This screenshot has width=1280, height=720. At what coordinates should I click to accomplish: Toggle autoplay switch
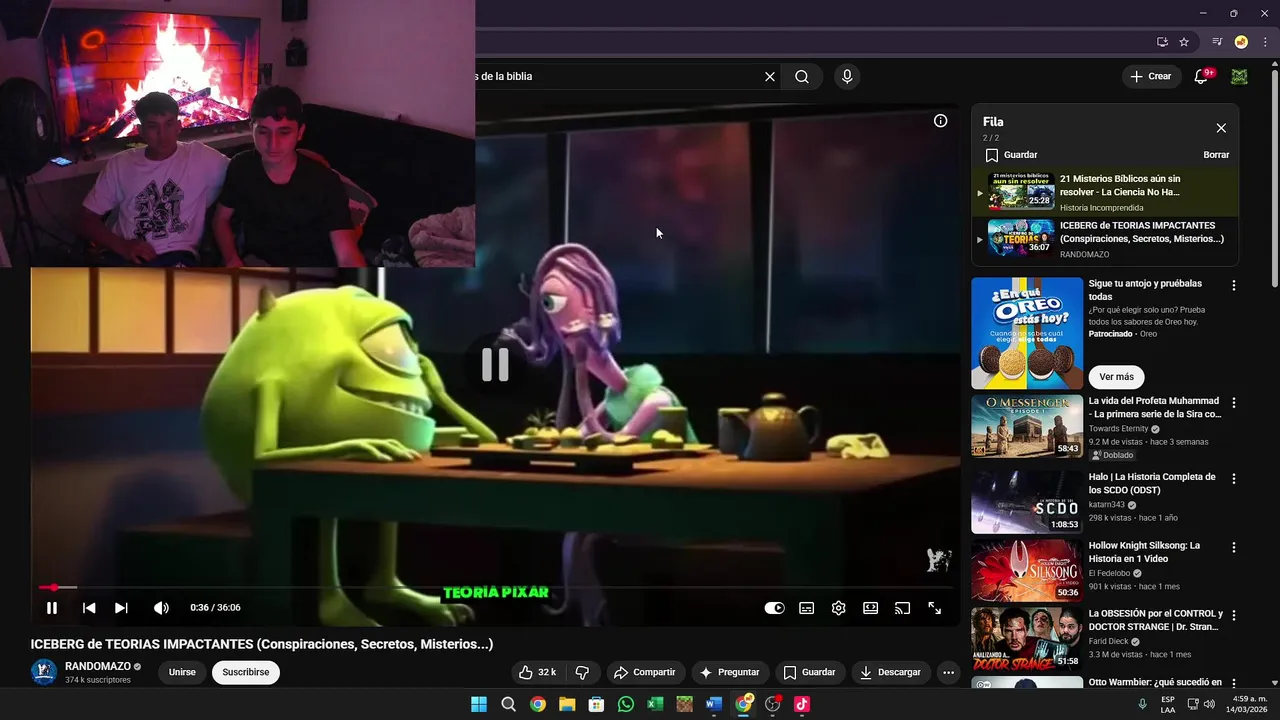774,607
